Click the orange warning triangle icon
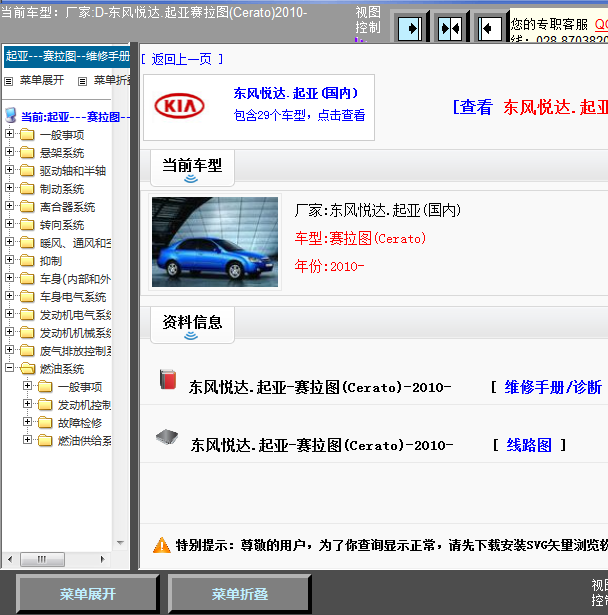This screenshot has width=608, height=615. point(162,545)
